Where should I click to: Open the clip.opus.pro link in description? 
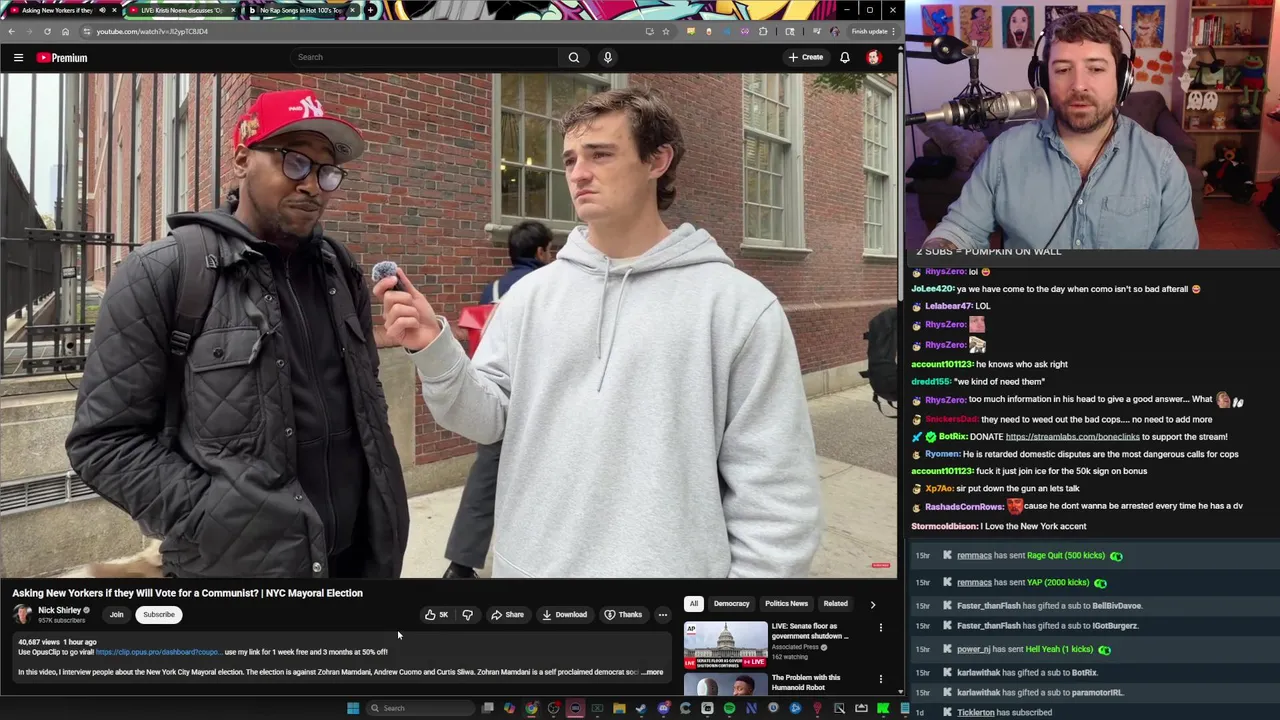(158, 652)
